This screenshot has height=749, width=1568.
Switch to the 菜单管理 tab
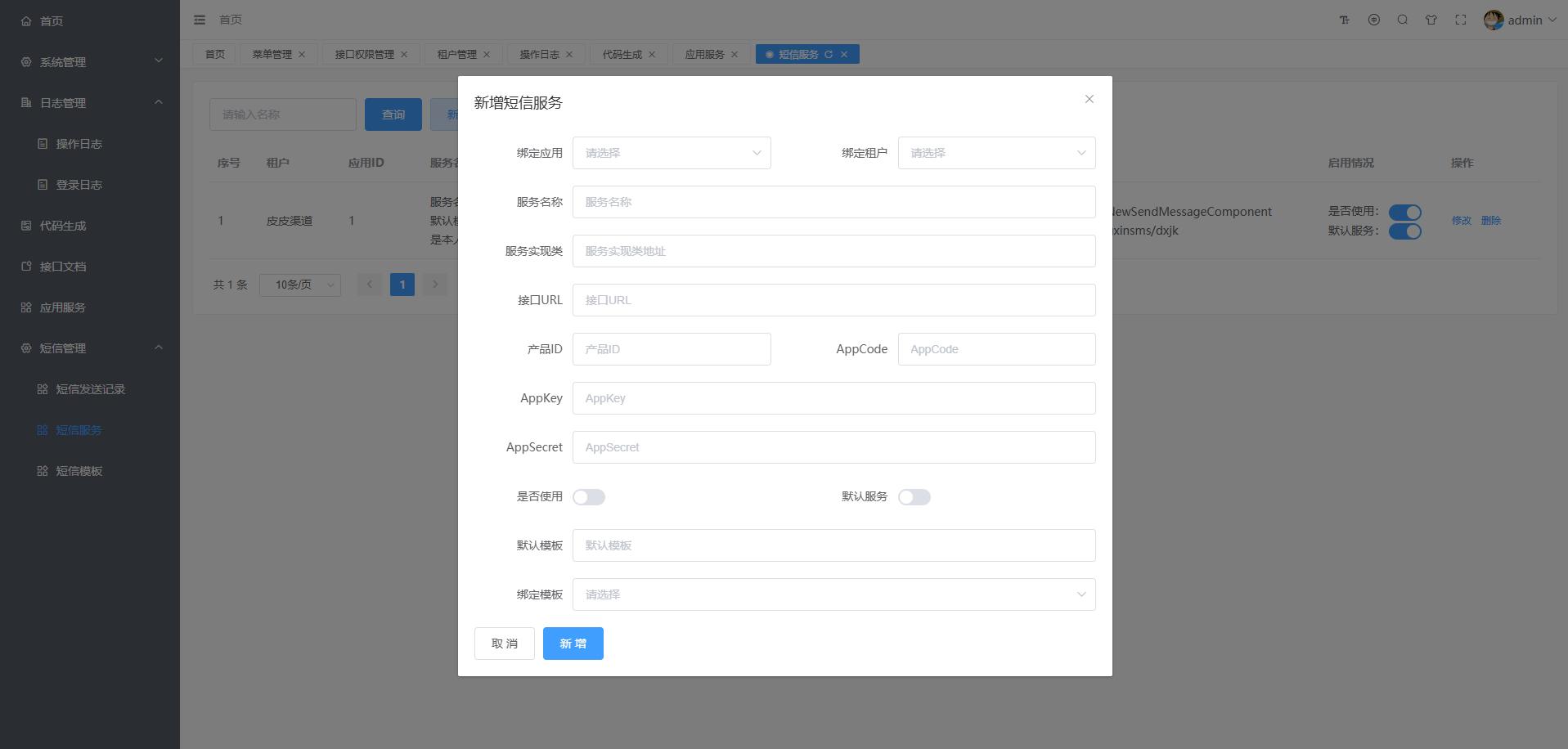[278, 55]
